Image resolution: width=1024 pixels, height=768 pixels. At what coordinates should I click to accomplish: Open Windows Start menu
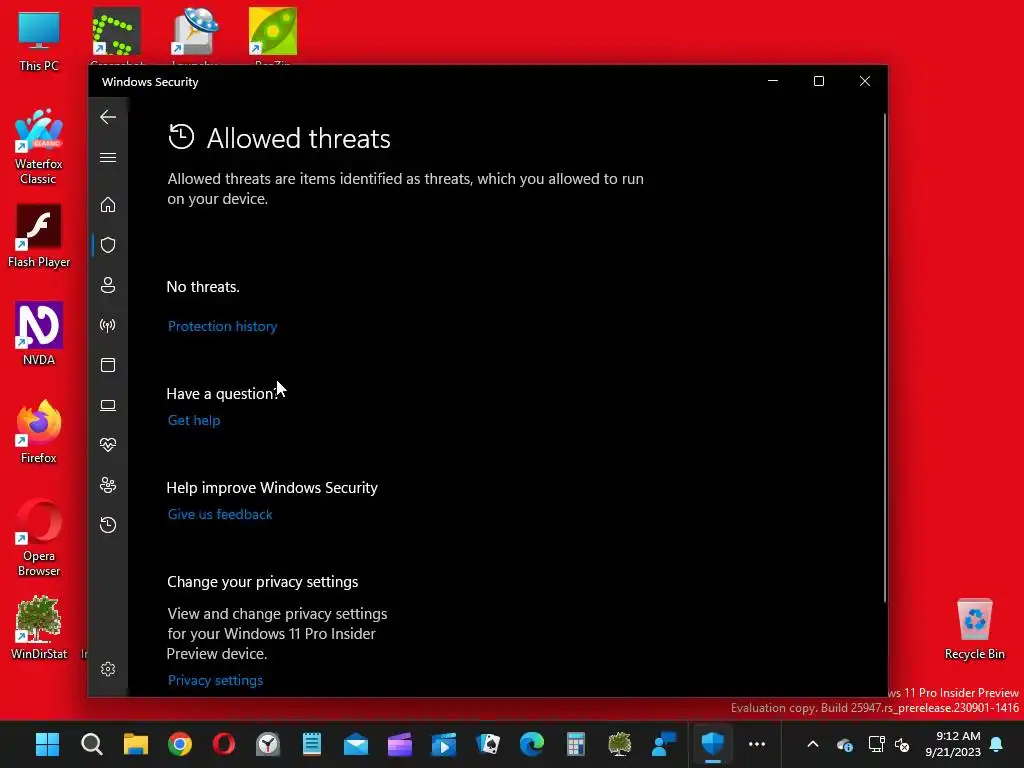click(x=47, y=744)
